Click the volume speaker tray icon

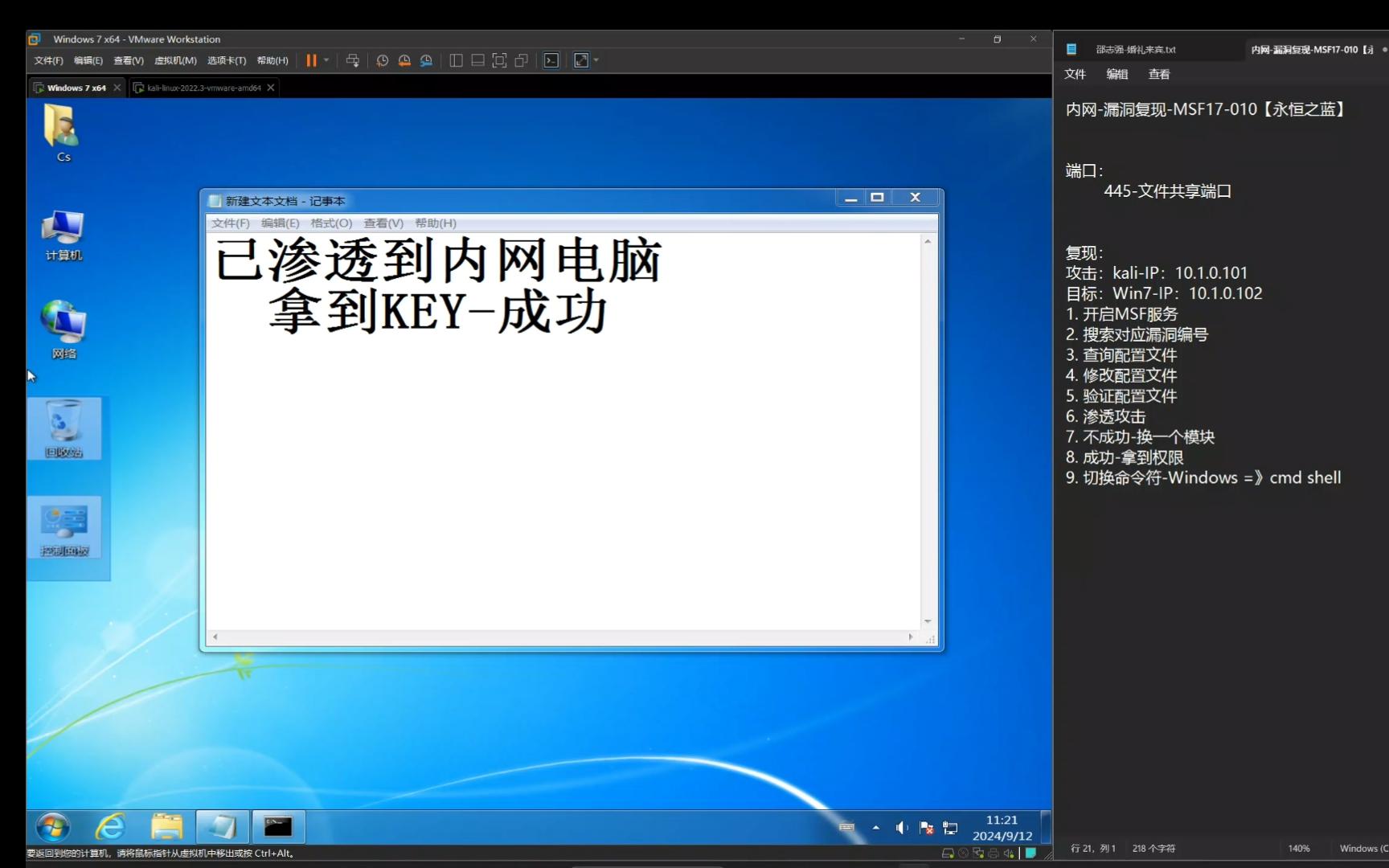[x=902, y=827]
